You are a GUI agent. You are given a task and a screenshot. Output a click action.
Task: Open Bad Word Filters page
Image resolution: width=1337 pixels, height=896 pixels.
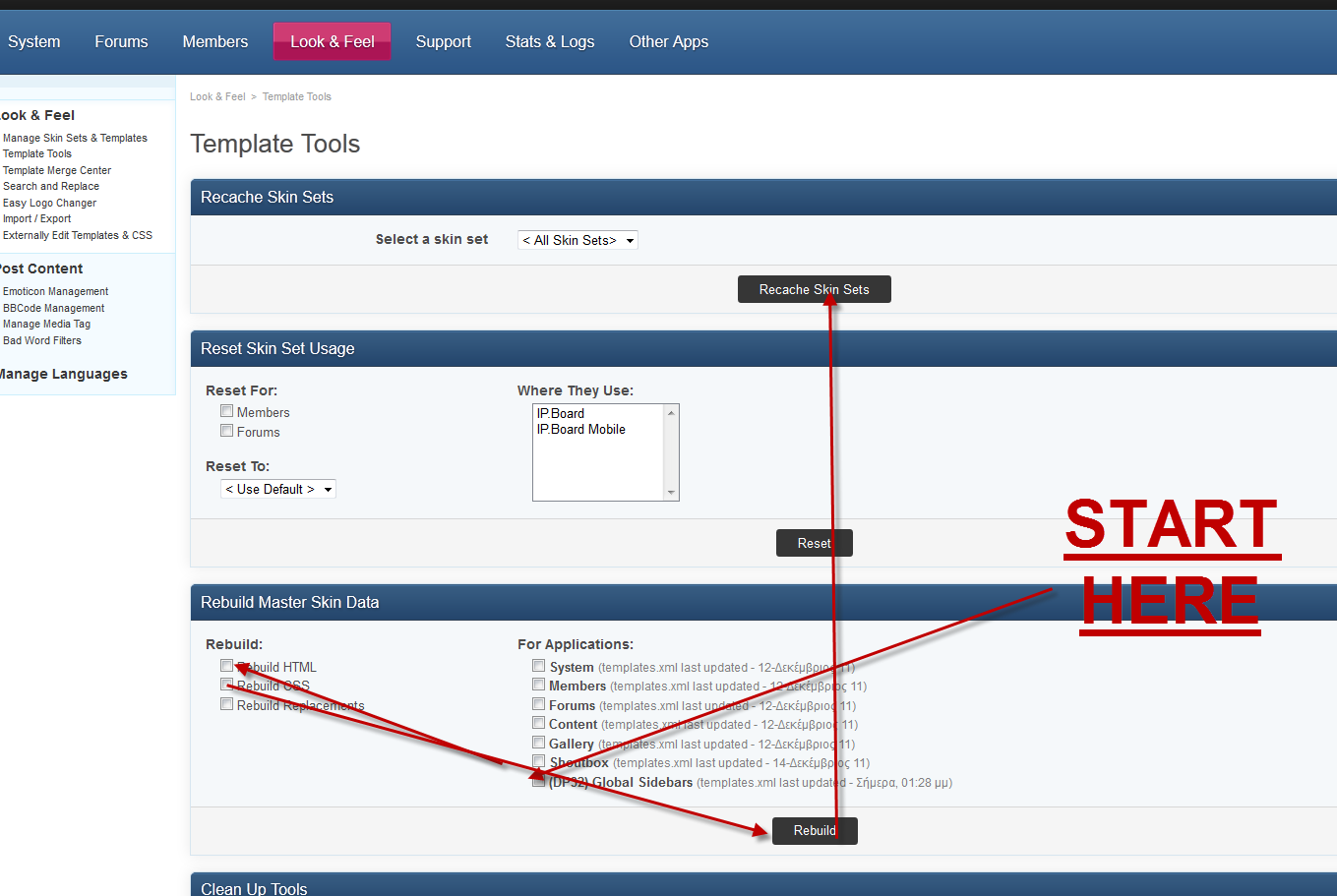point(42,340)
